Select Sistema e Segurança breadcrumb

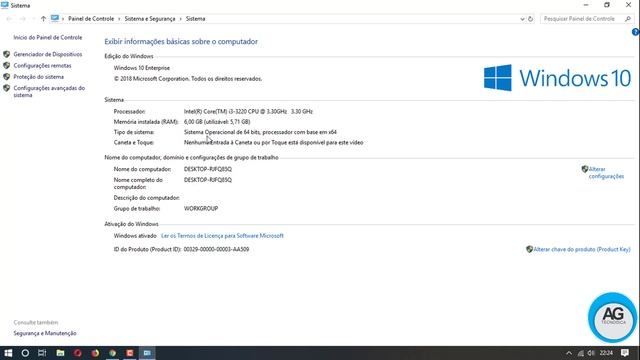point(150,19)
